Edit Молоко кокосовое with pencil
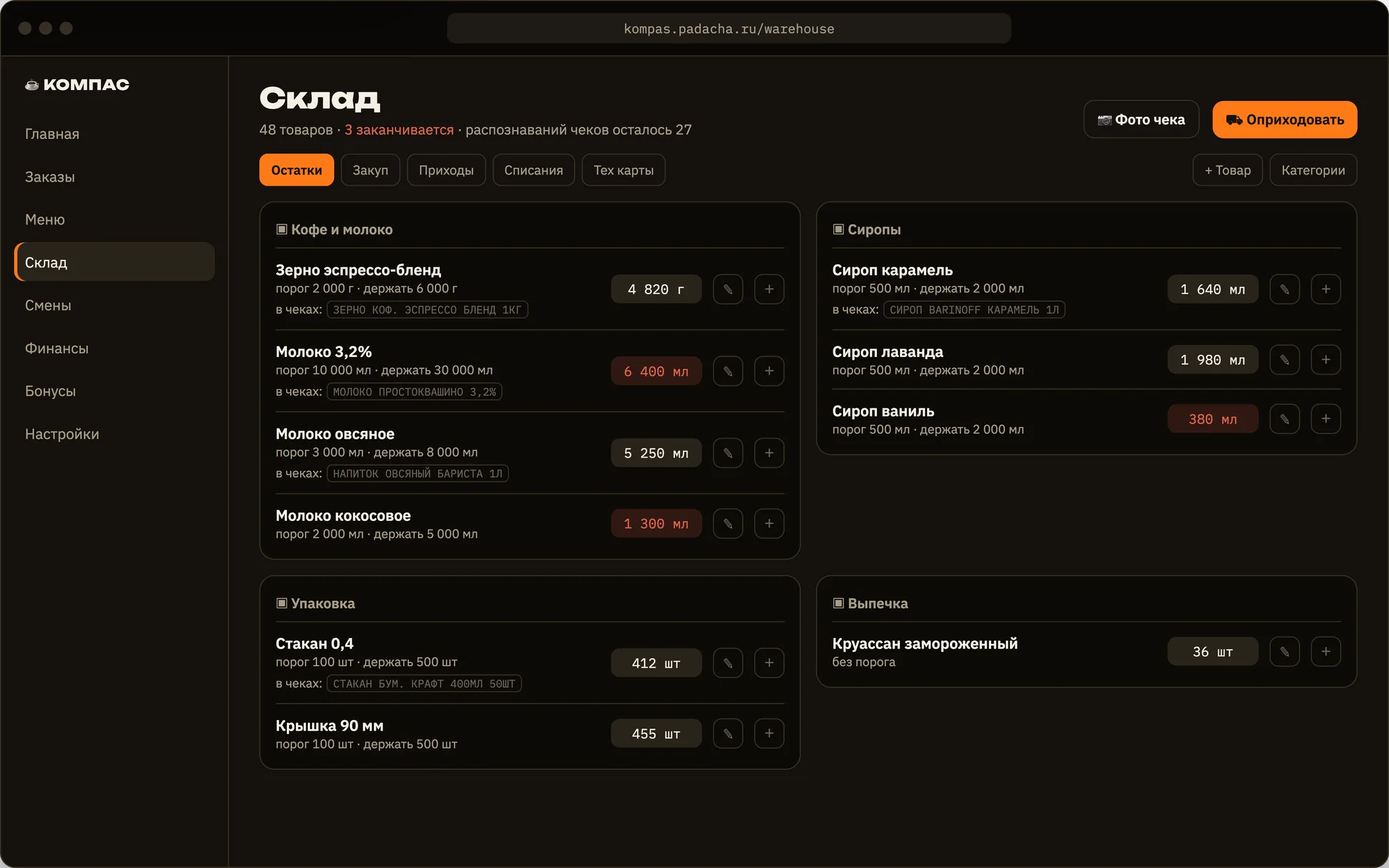This screenshot has width=1389, height=868. pyautogui.click(x=728, y=524)
